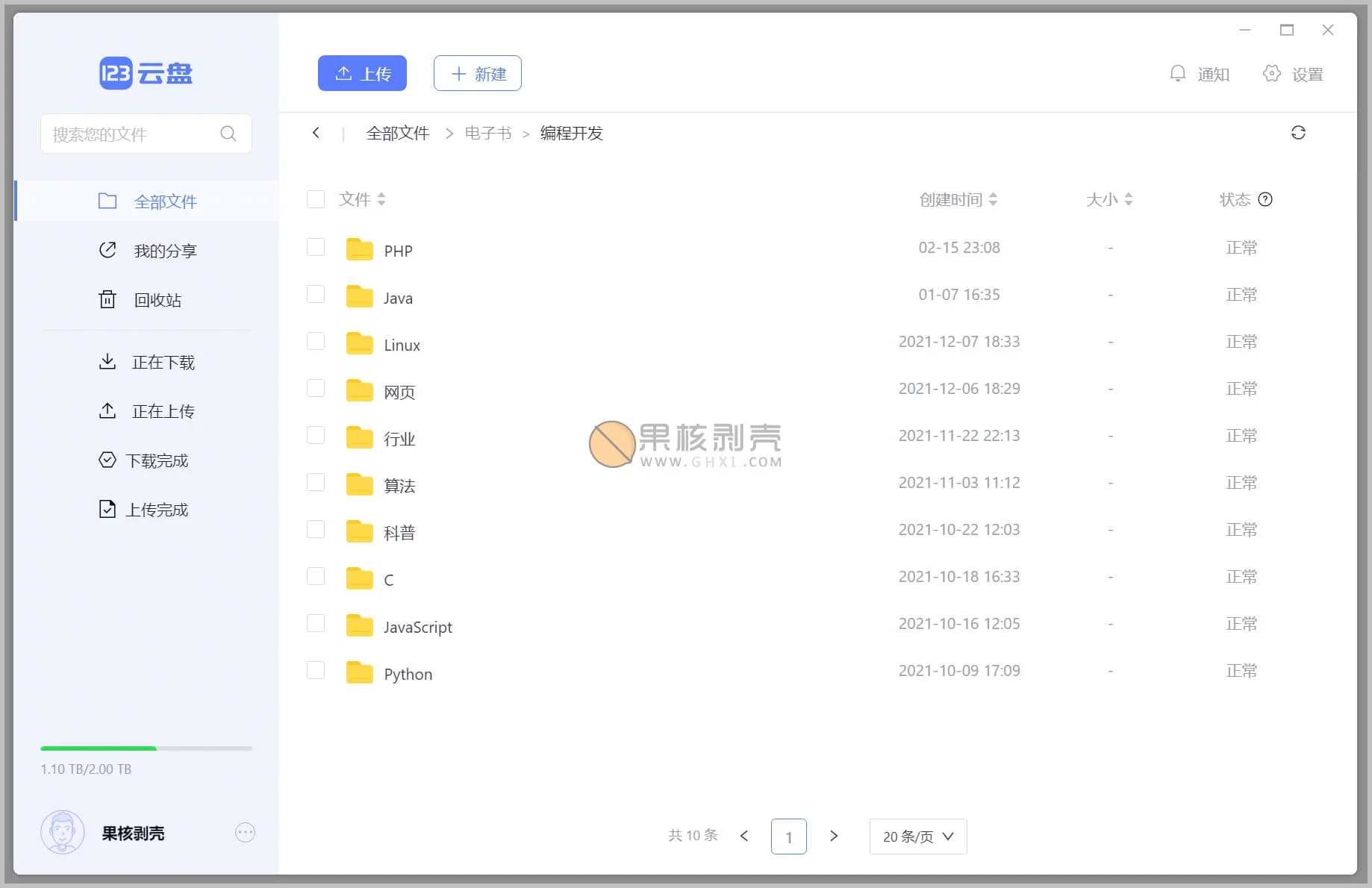Open the C folder icon
This screenshot has width=1372, height=888.
[360, 579]
